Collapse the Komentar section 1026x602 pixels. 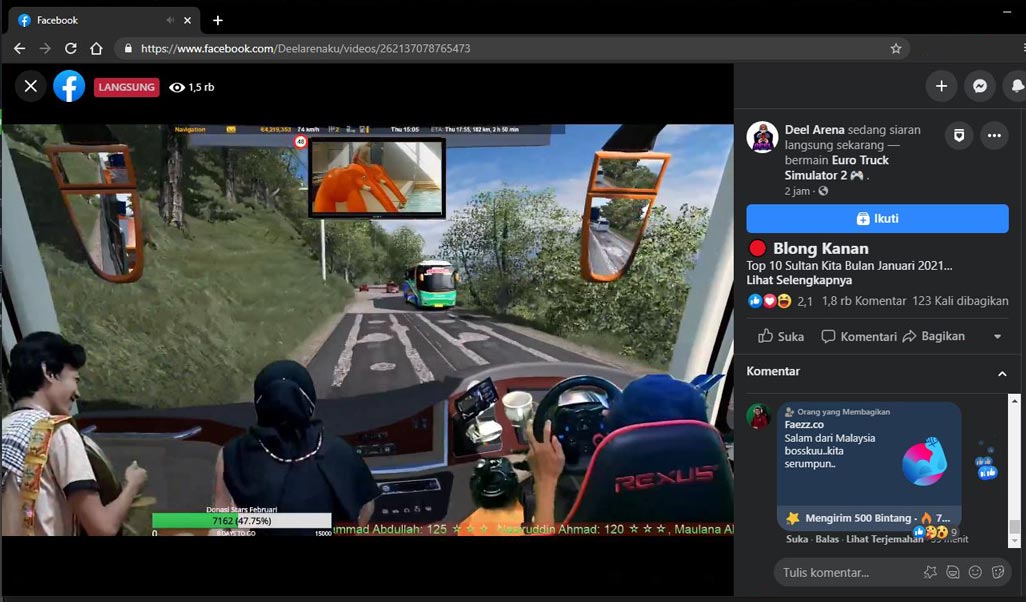tap(1002, 374)
